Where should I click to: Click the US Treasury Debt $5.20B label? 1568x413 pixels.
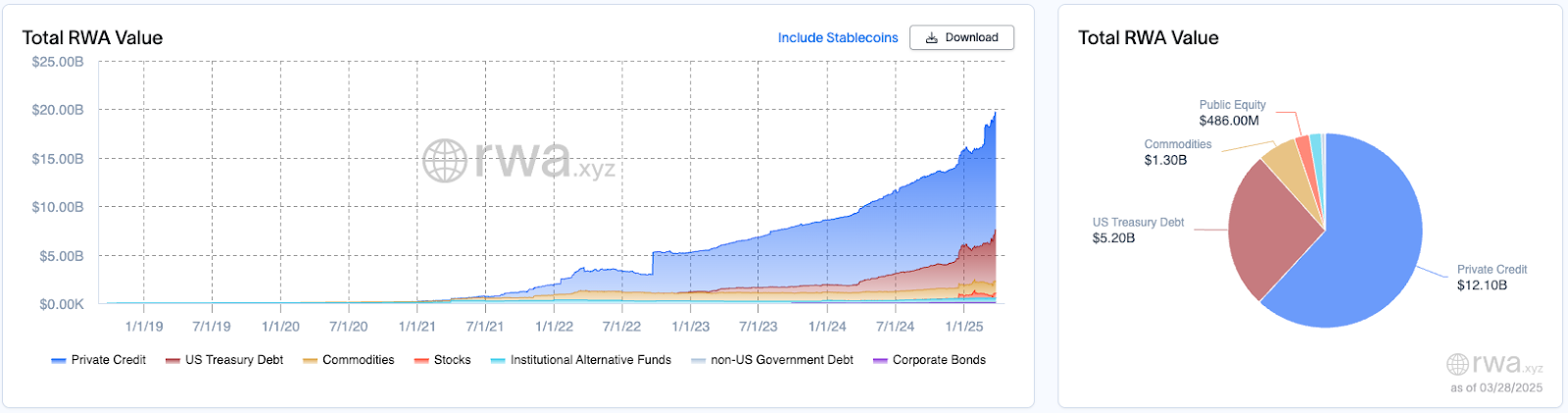click(1138, 231)
